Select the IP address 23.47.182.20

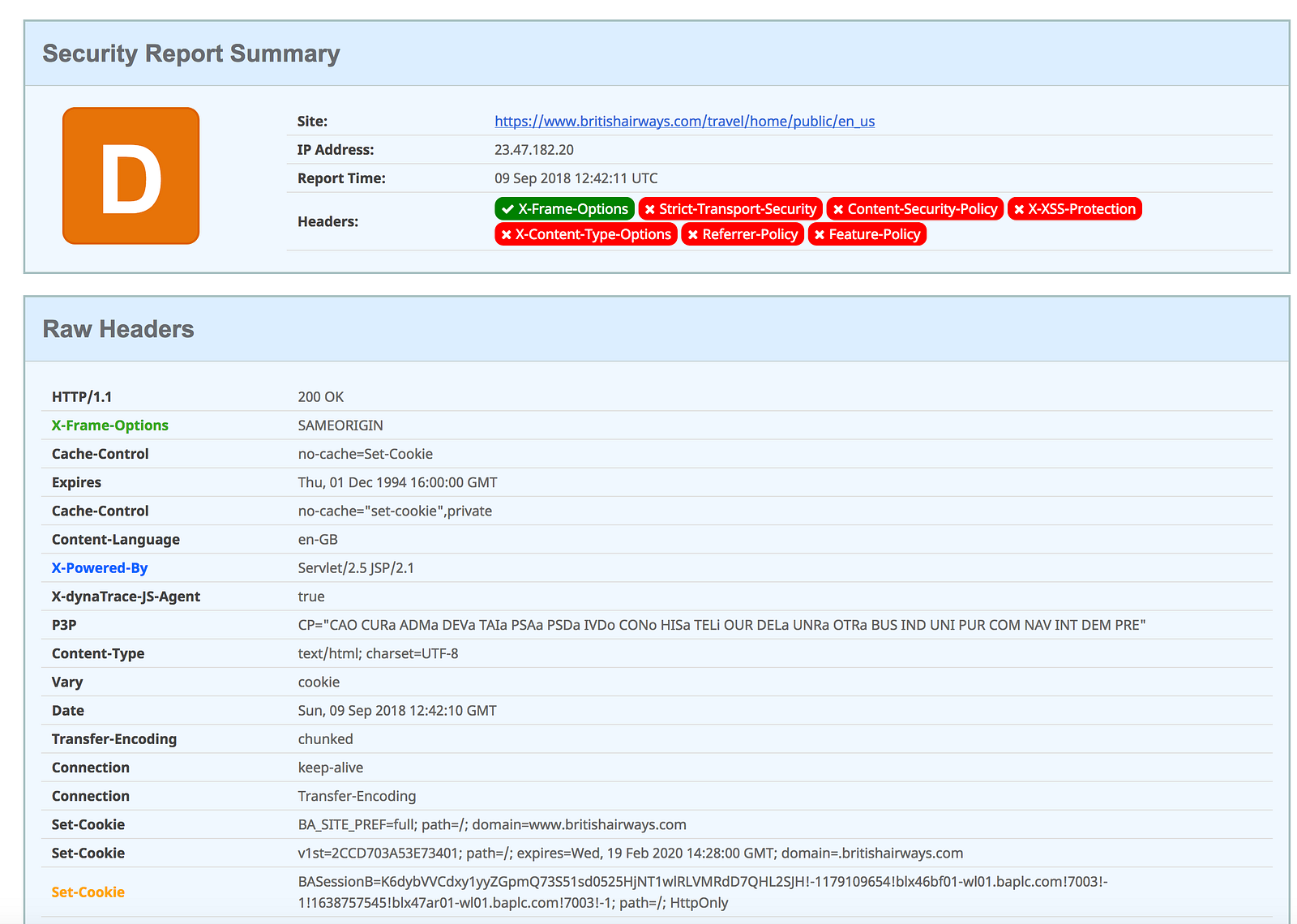pos(534,150)
